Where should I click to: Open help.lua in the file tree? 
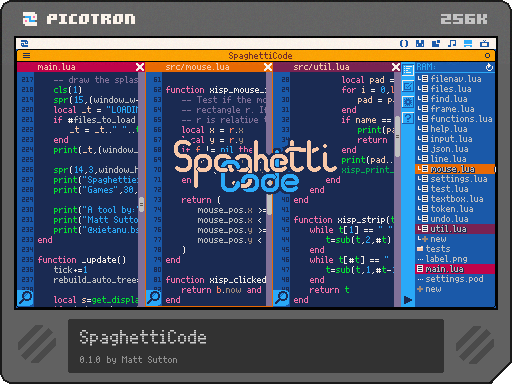click(455, 129)
